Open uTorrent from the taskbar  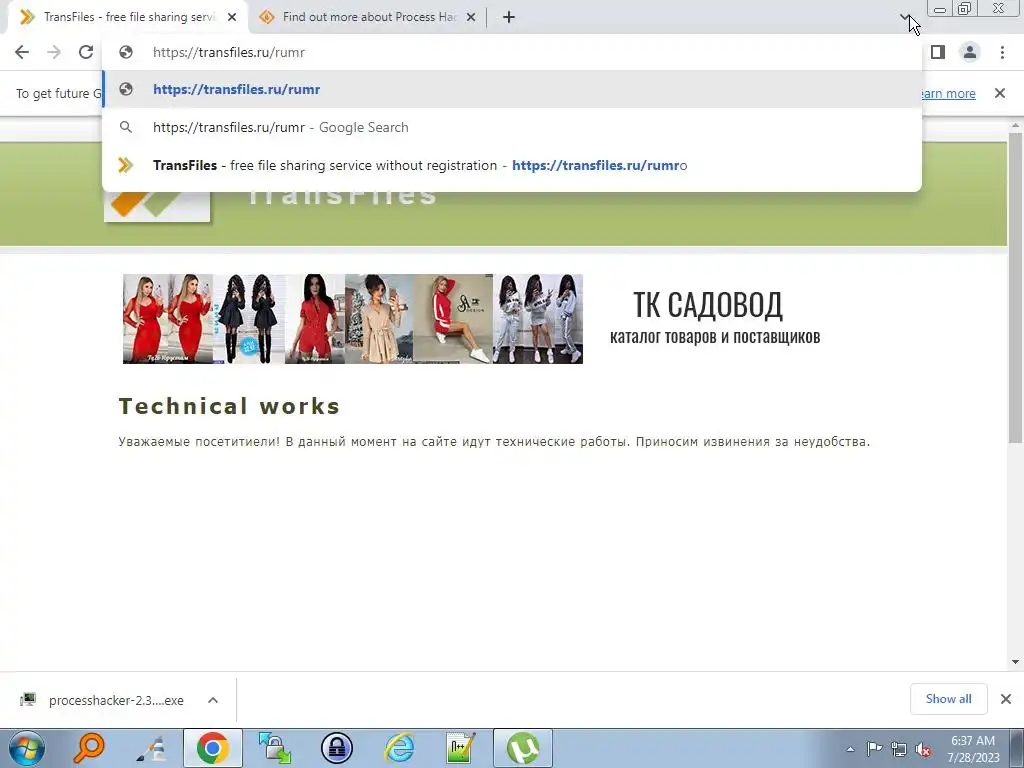(x=523, y=748)
